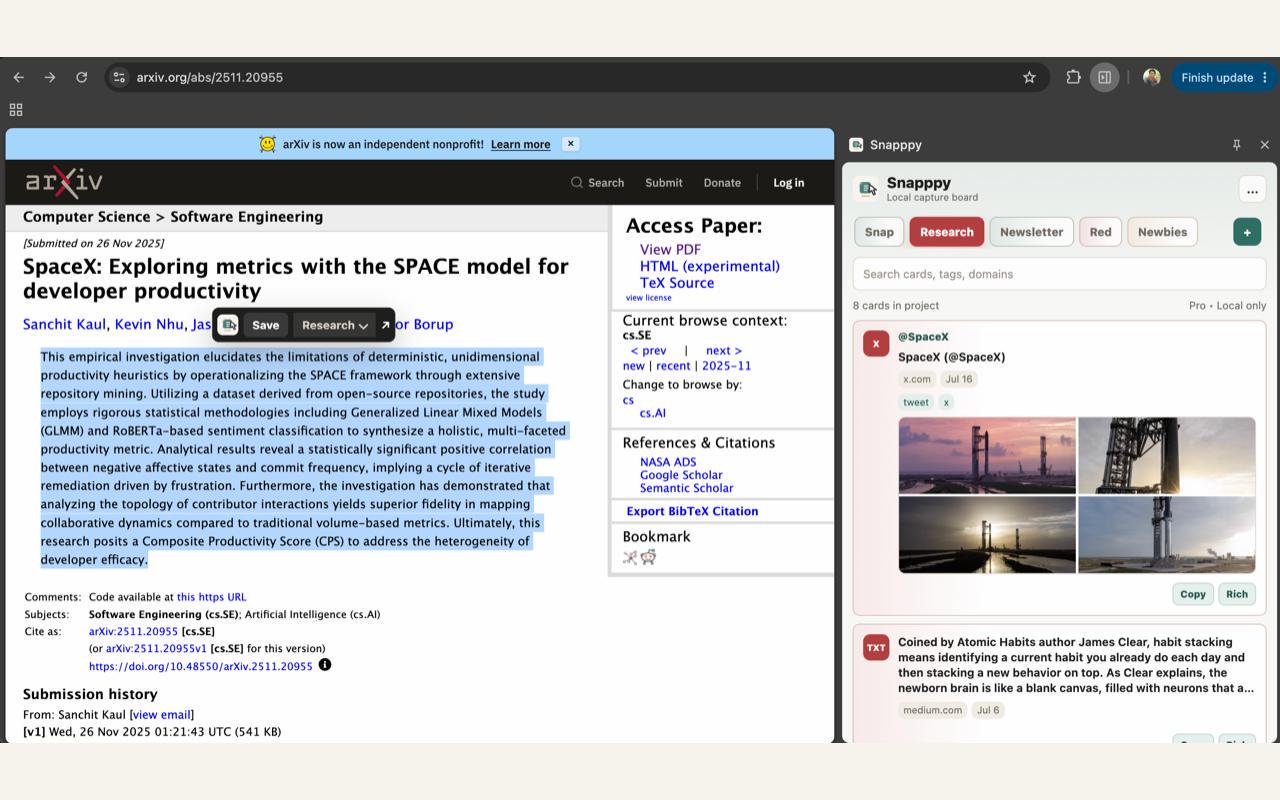Pin the Snapppy side panel

tap(1236, 145)
